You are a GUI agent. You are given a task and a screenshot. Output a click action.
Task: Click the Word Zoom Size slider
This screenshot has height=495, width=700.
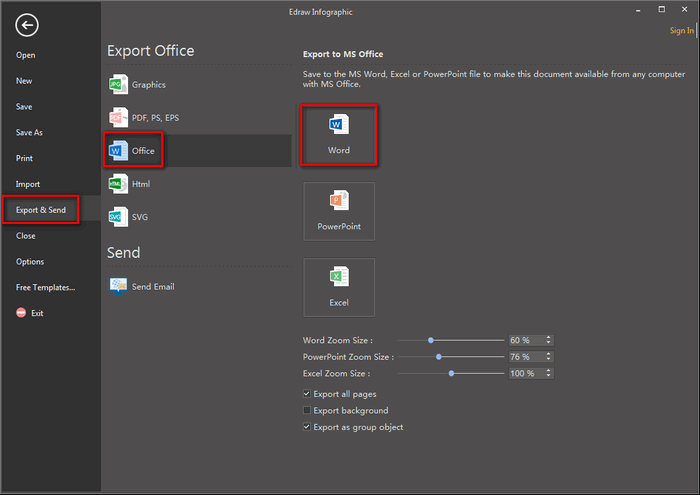tap(451, 340)
